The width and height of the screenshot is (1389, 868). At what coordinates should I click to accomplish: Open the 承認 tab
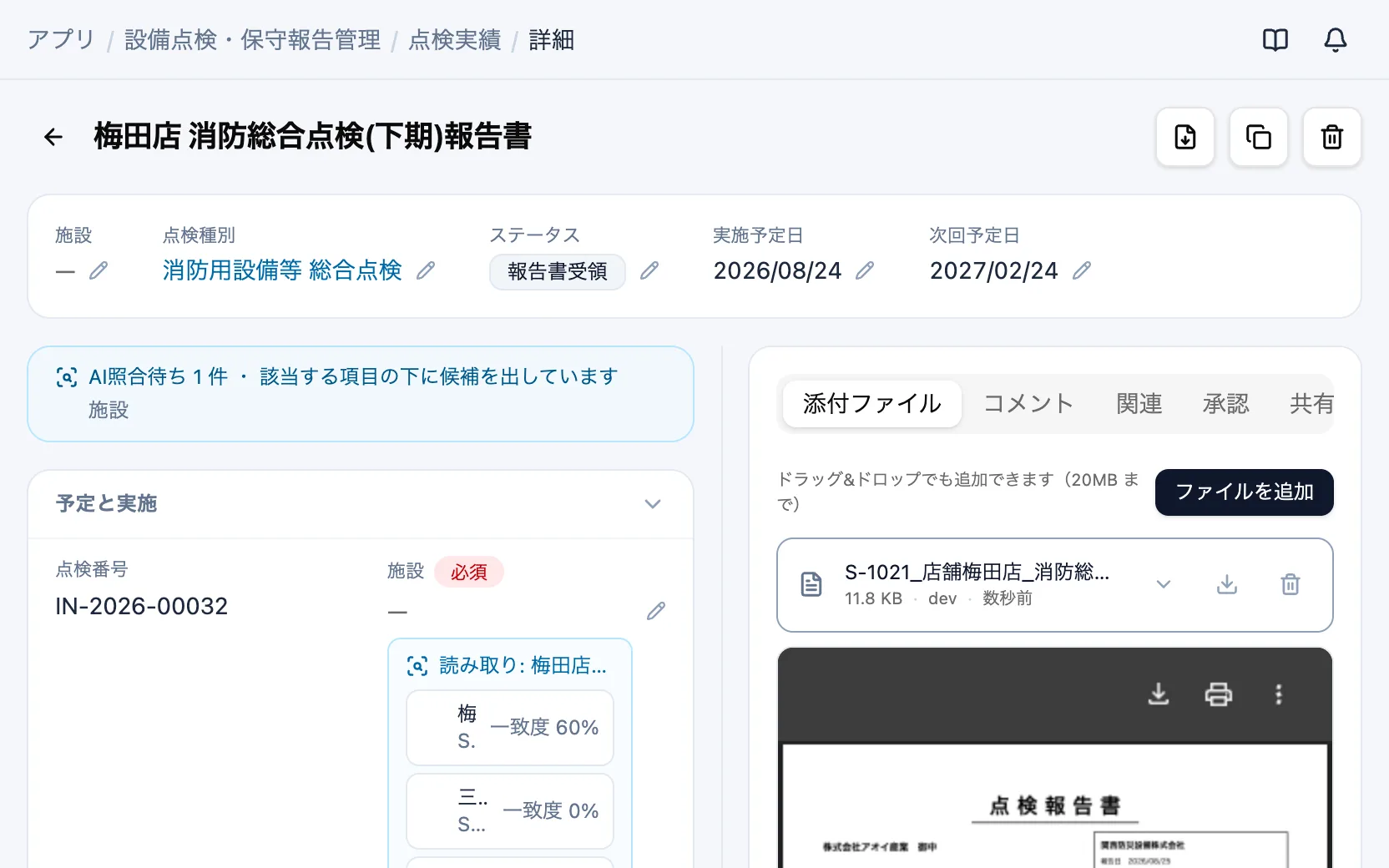tap(1226, 404)
